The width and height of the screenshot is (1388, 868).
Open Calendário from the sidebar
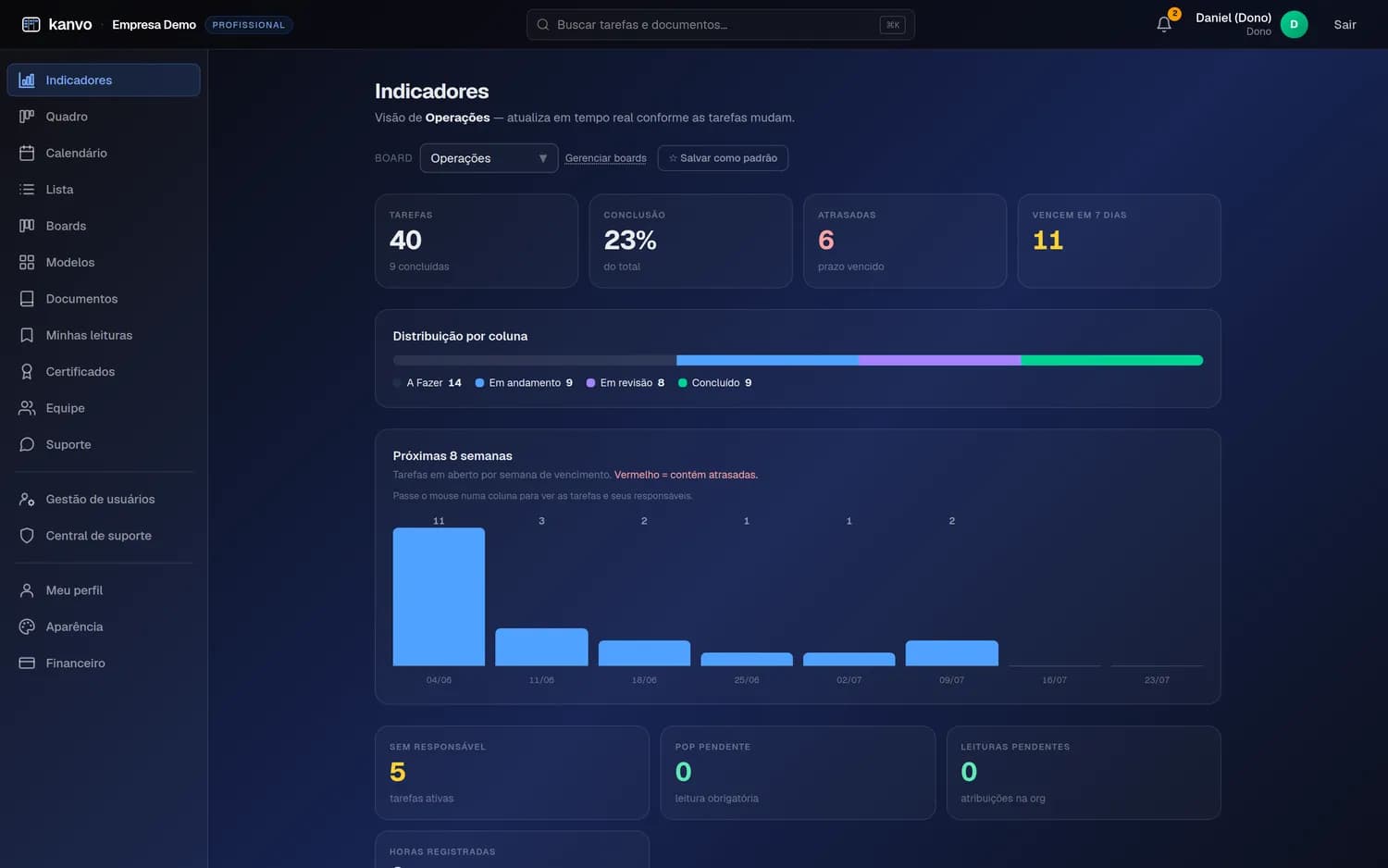coord(104,153)
